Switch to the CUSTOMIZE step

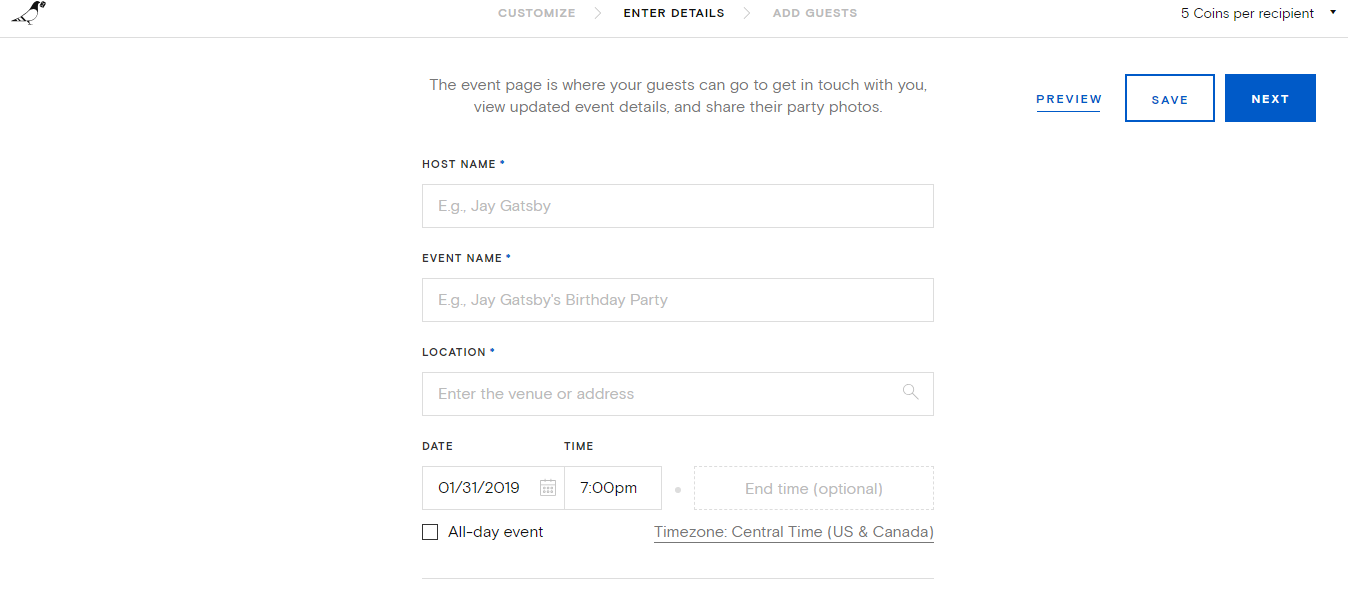(537, 13)
